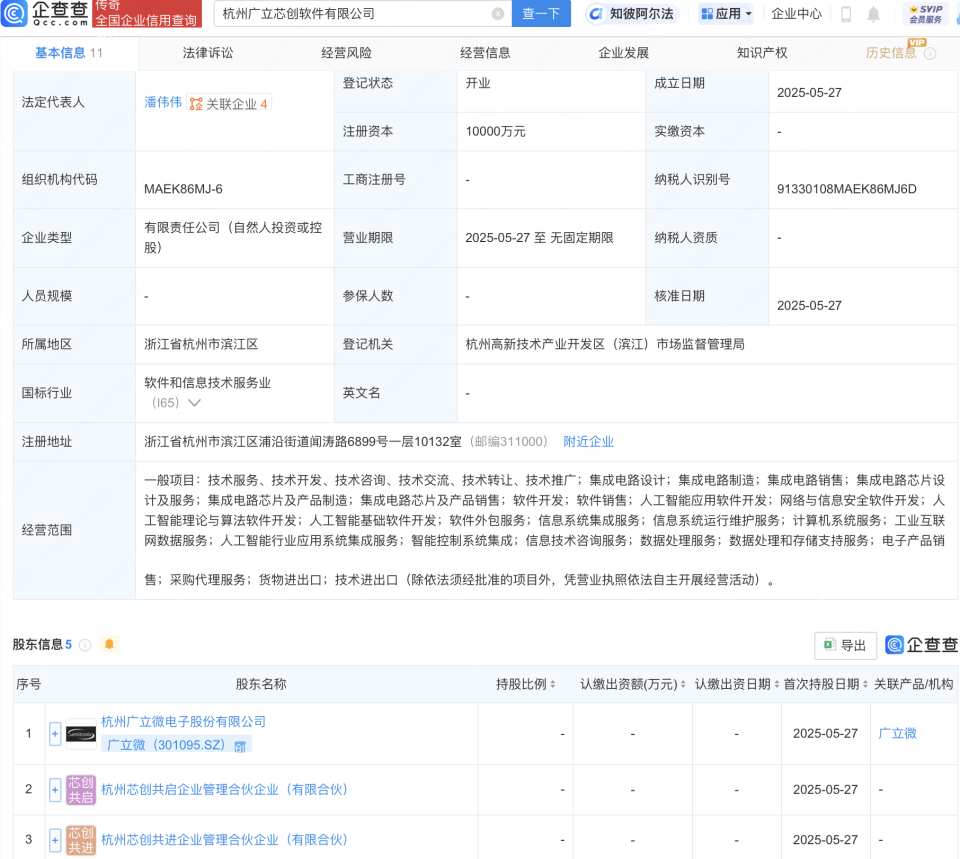Clear the search box with the X icon

tap(498, 13)
